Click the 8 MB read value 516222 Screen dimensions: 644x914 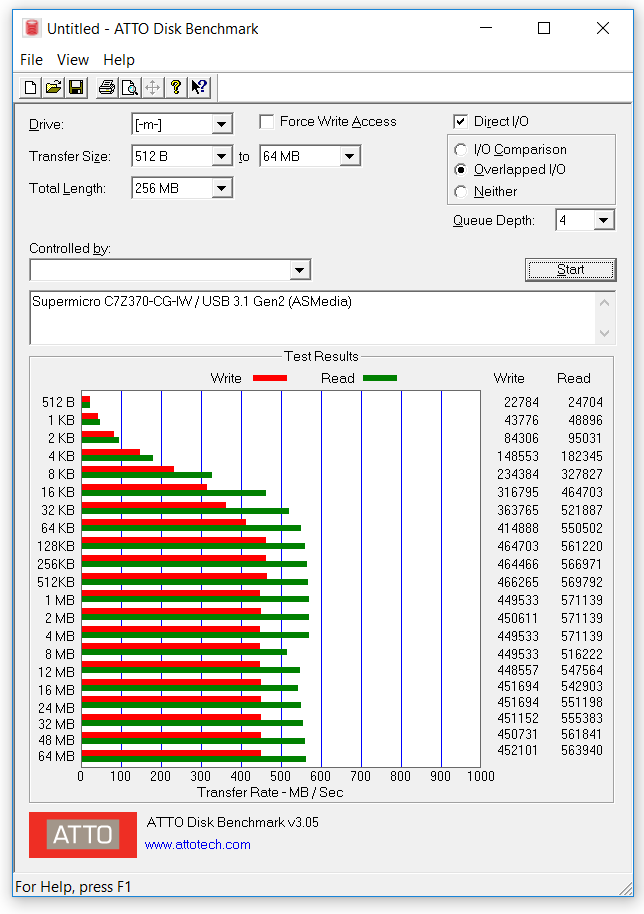pyautogui.click(x=582, y=654)
